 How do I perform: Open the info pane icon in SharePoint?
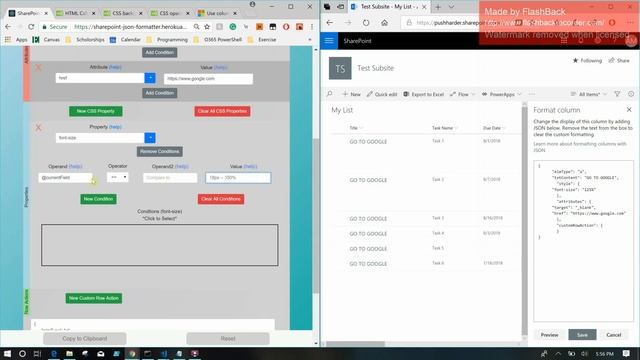coord(631,94)
